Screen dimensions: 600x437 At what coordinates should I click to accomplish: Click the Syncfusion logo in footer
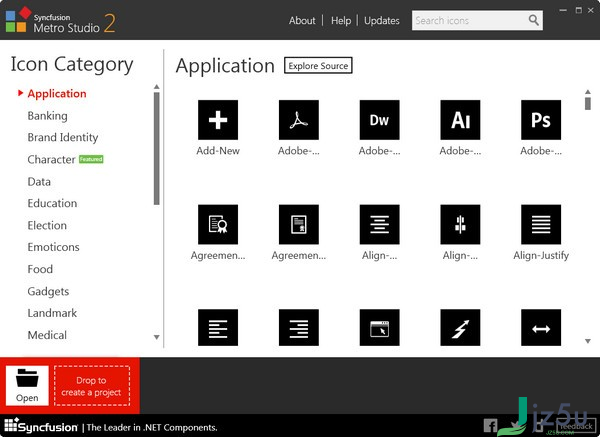tap(41, 426)
